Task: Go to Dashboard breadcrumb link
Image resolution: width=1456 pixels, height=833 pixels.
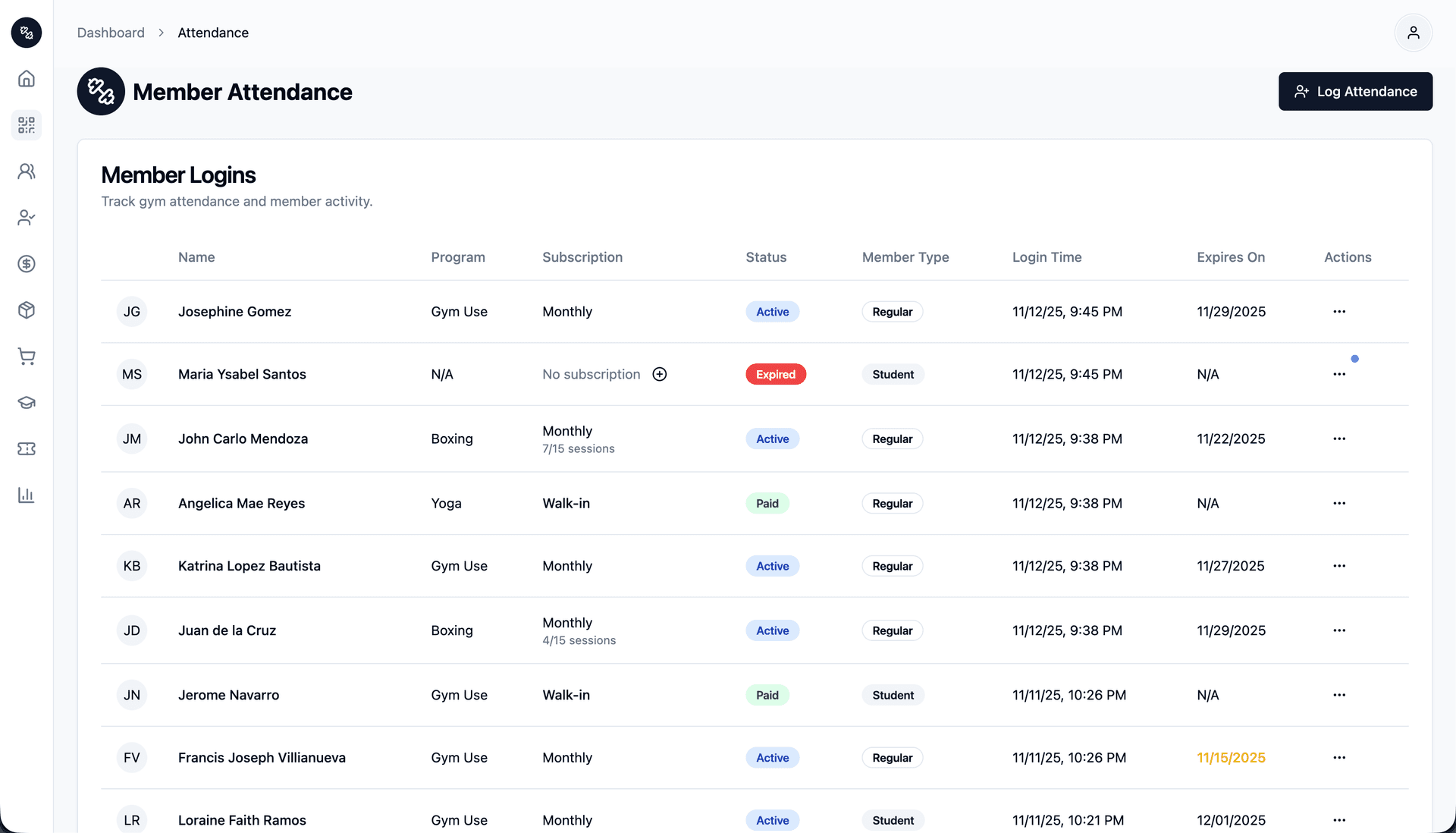Action: [x=111, y=33]
